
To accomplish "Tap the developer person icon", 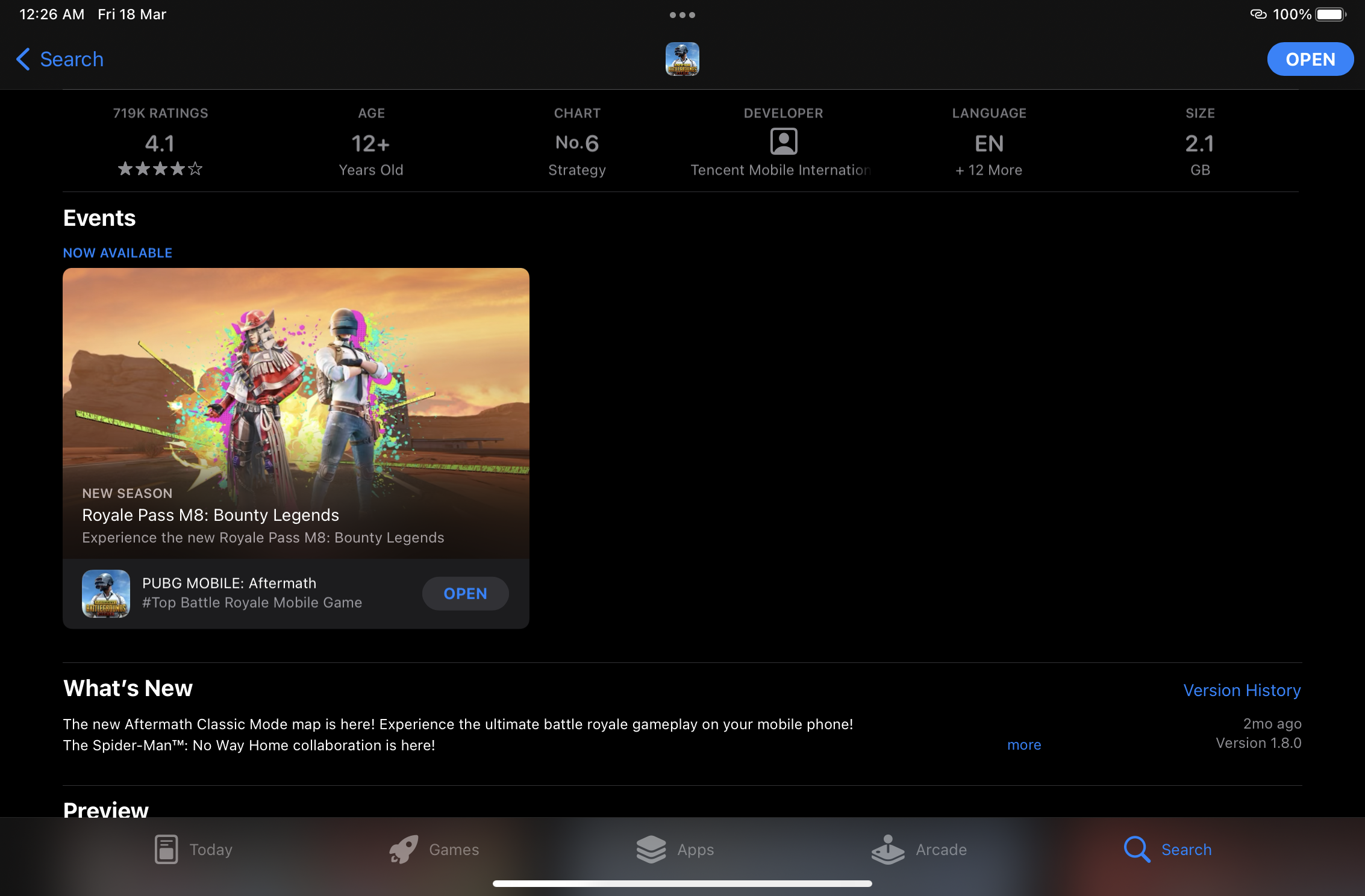I will (783, 142).
